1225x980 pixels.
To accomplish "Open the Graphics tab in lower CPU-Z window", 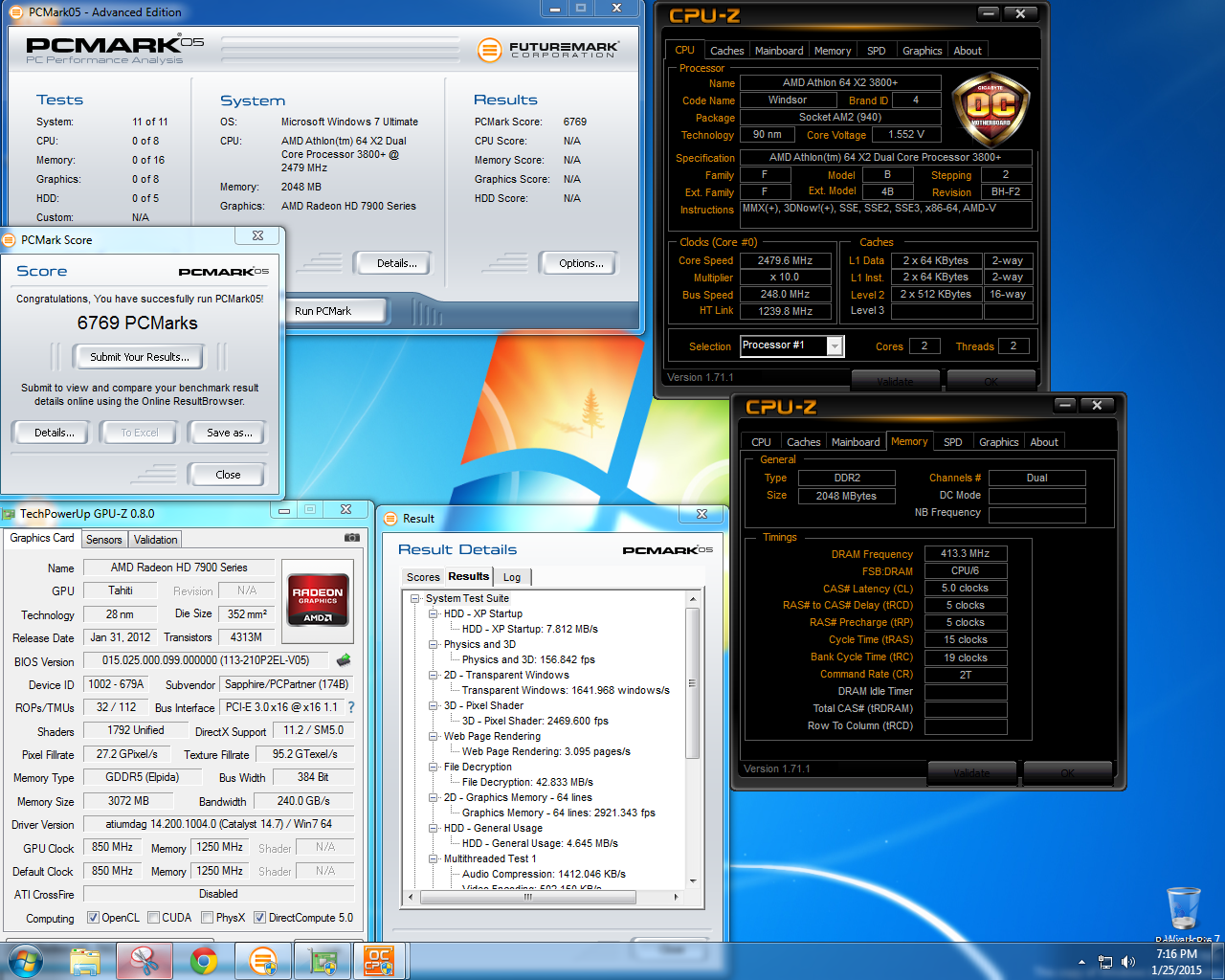I will (999, 442).
